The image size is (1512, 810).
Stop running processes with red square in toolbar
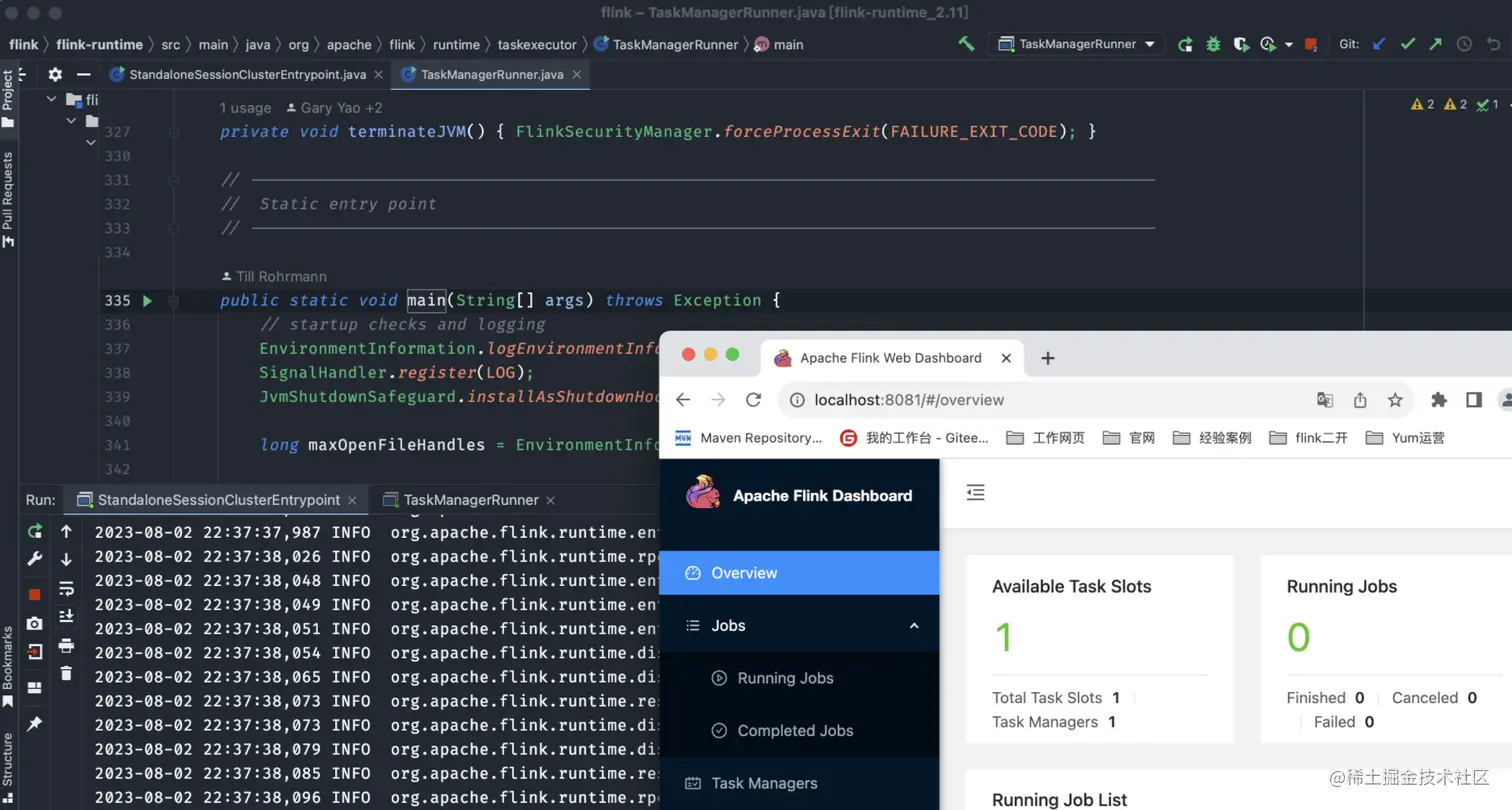[1311, 45]
